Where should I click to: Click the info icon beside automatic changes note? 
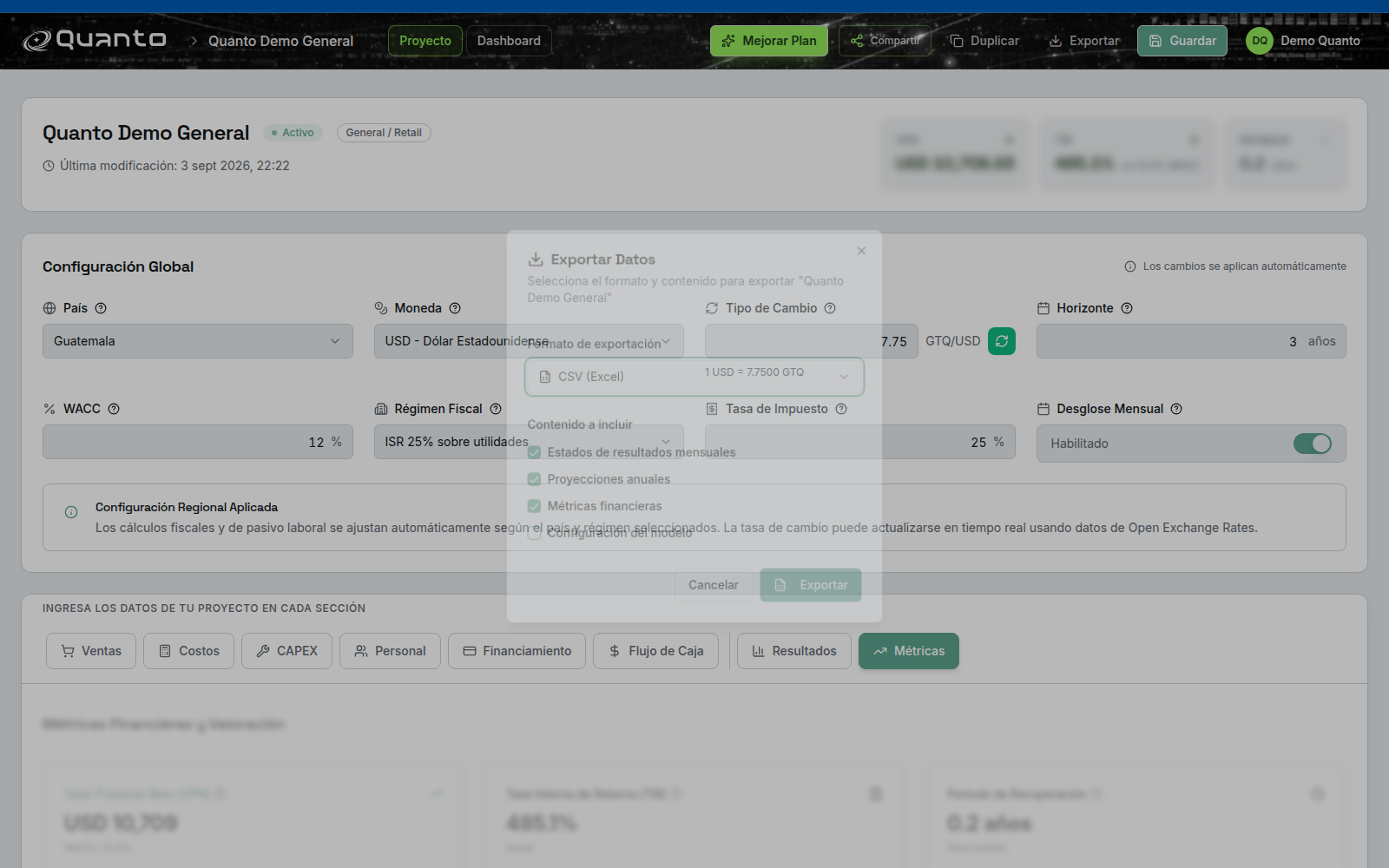1130,266
